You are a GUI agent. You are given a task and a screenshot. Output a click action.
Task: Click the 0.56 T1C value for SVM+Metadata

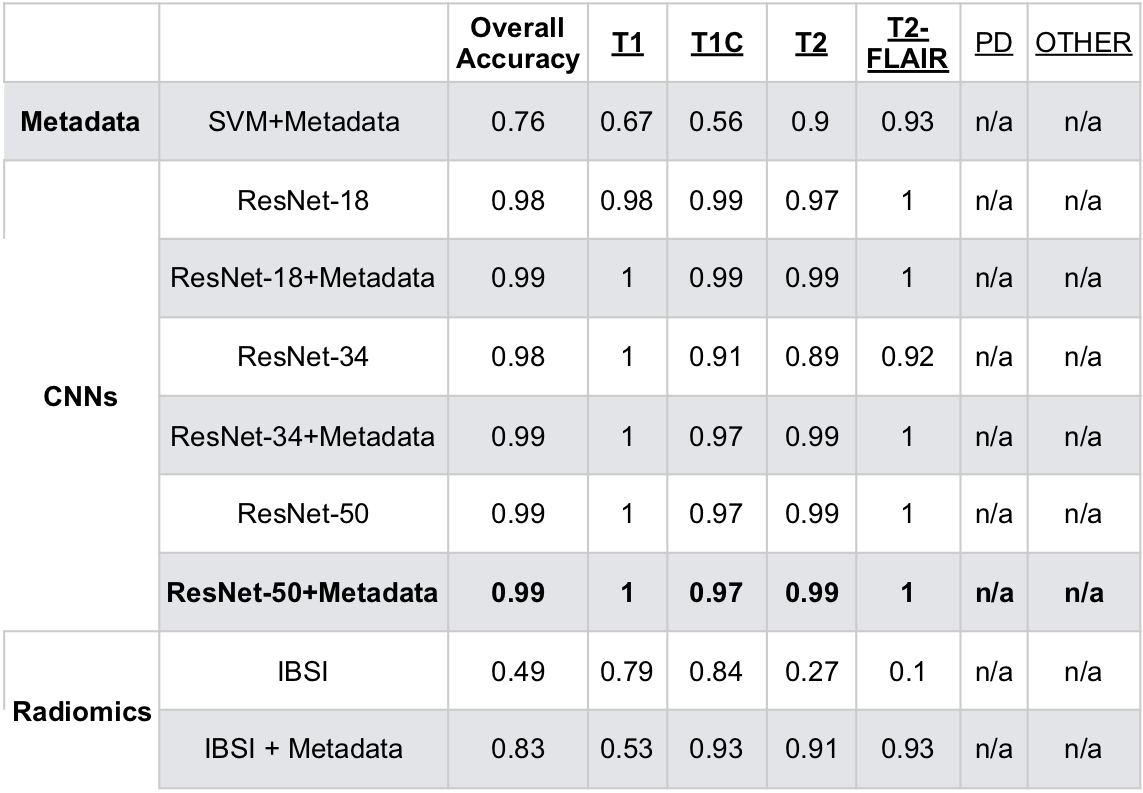click(x=716, y=122)
